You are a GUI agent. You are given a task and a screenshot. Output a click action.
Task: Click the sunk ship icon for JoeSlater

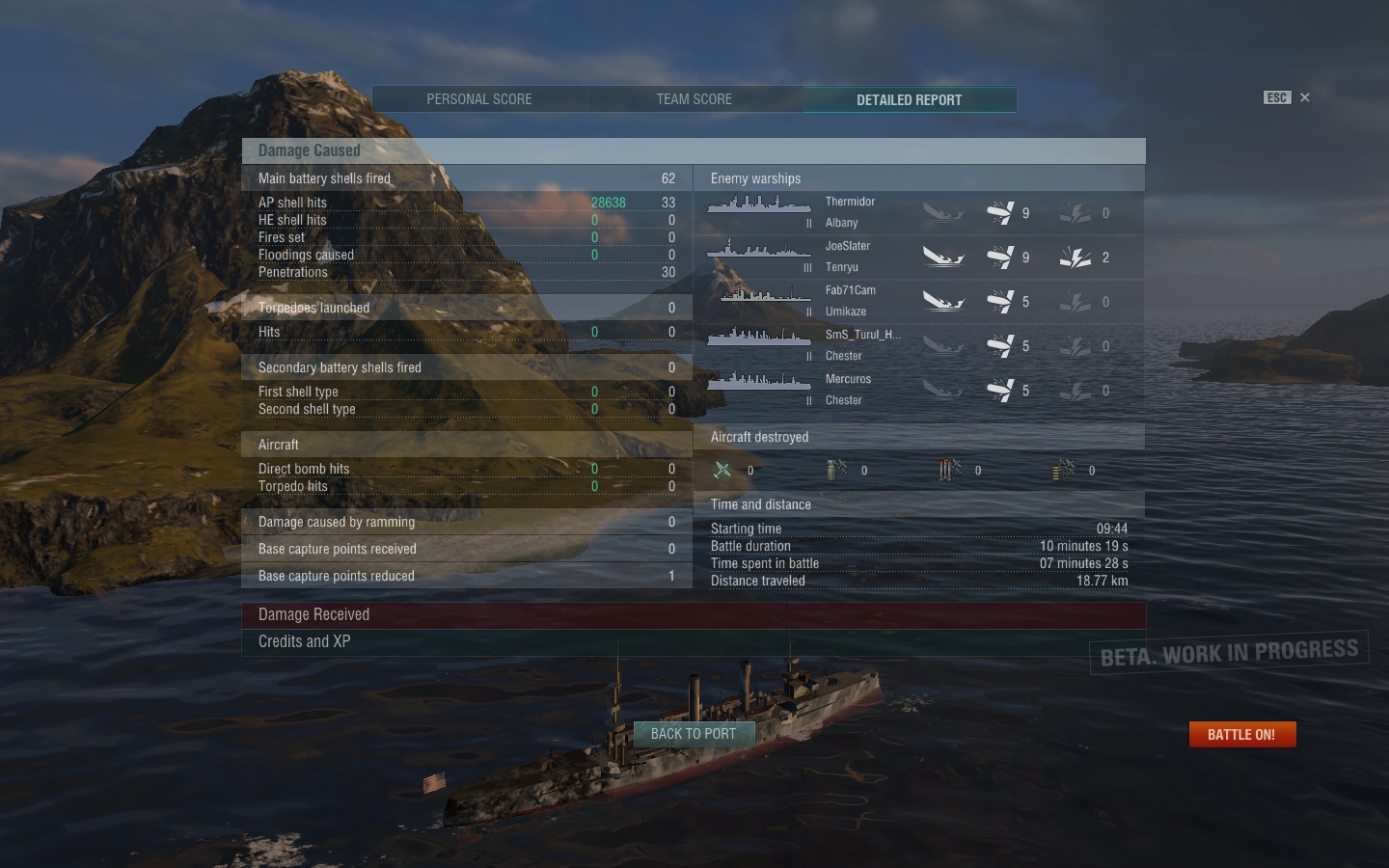click(943, 258)
